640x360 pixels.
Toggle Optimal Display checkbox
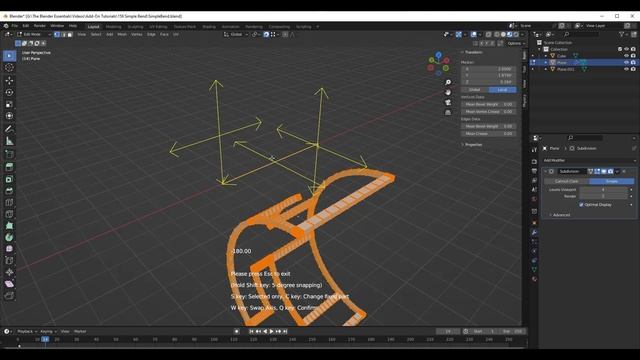point(581,204)
